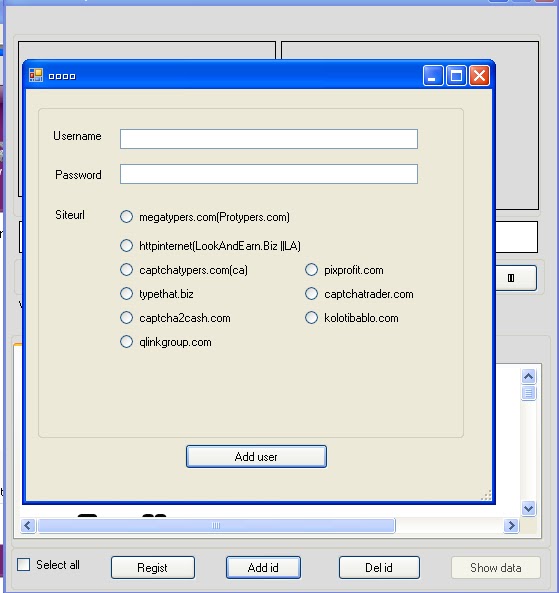Viewport: 559px width, 593px height.
Task: Click the Add user button
Action: pos(256,456)
